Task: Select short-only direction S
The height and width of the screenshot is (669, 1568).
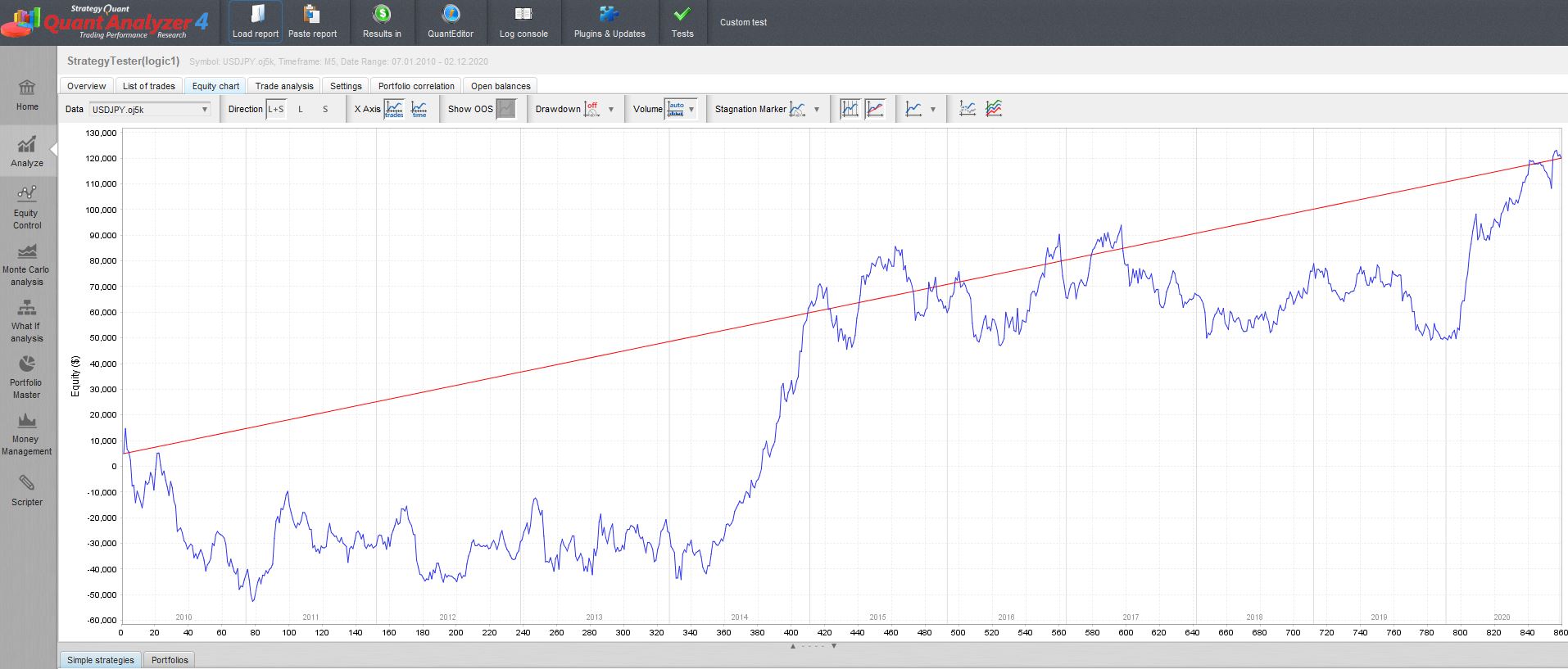Action: [325, 109]
